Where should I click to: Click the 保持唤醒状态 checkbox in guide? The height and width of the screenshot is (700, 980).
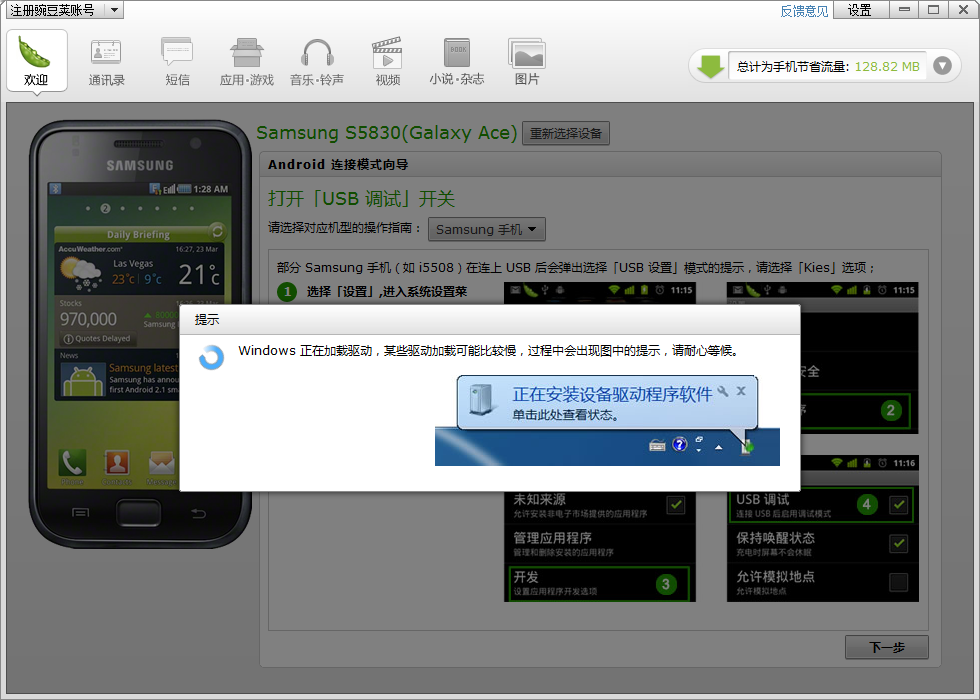(x=899, y=544)
